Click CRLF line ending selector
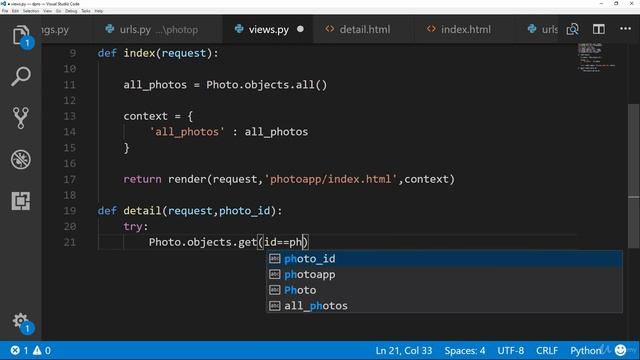640x360 pixels. coord(547,350)
